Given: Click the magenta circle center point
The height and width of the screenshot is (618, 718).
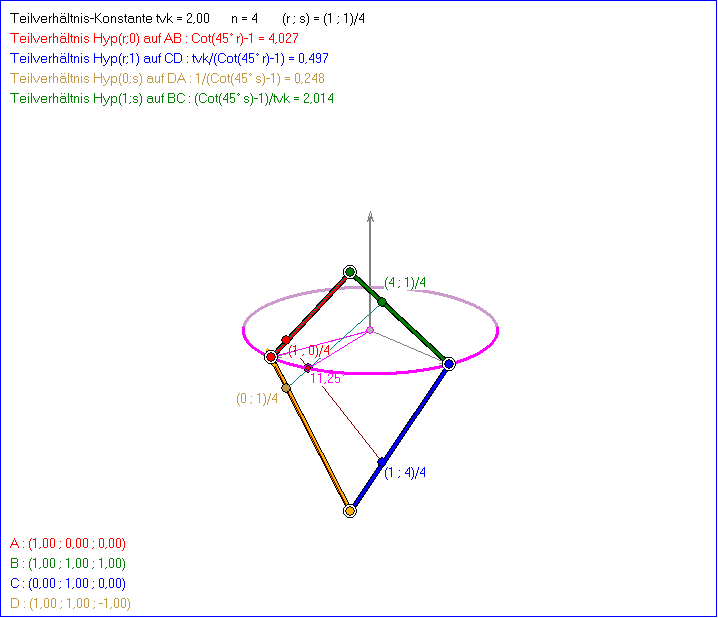Looking at the screenshot, I should pos(370,330).
